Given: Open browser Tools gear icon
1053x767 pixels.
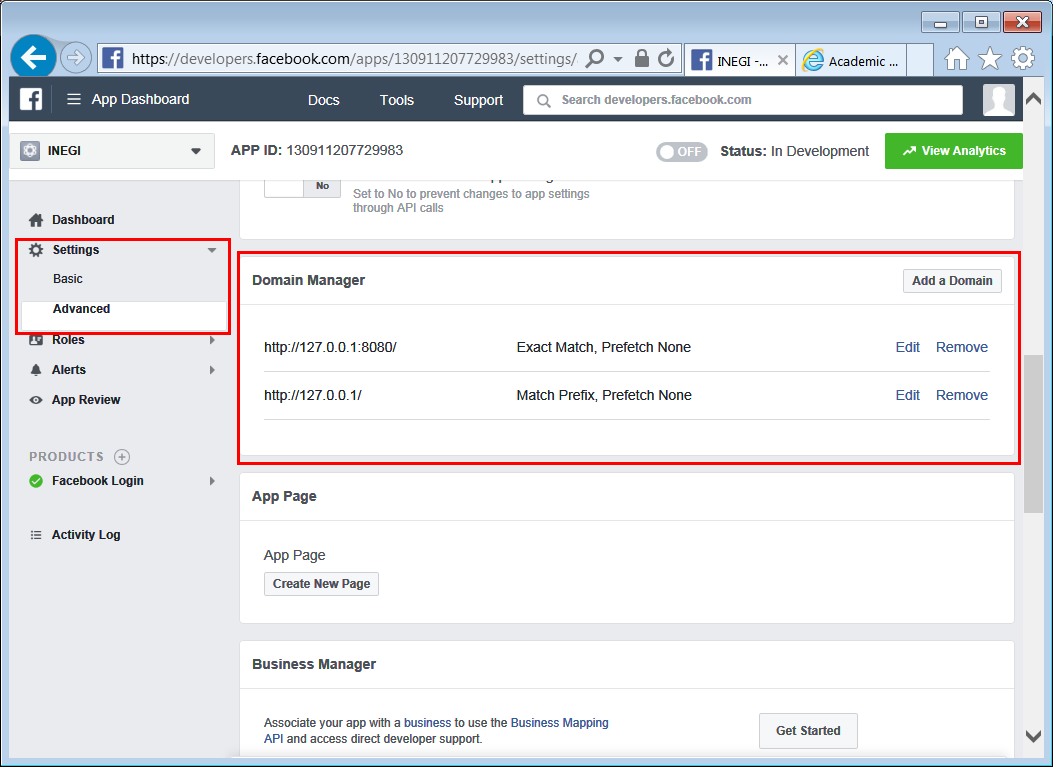Looking at the screenshot, I should tap(1023, 58).
